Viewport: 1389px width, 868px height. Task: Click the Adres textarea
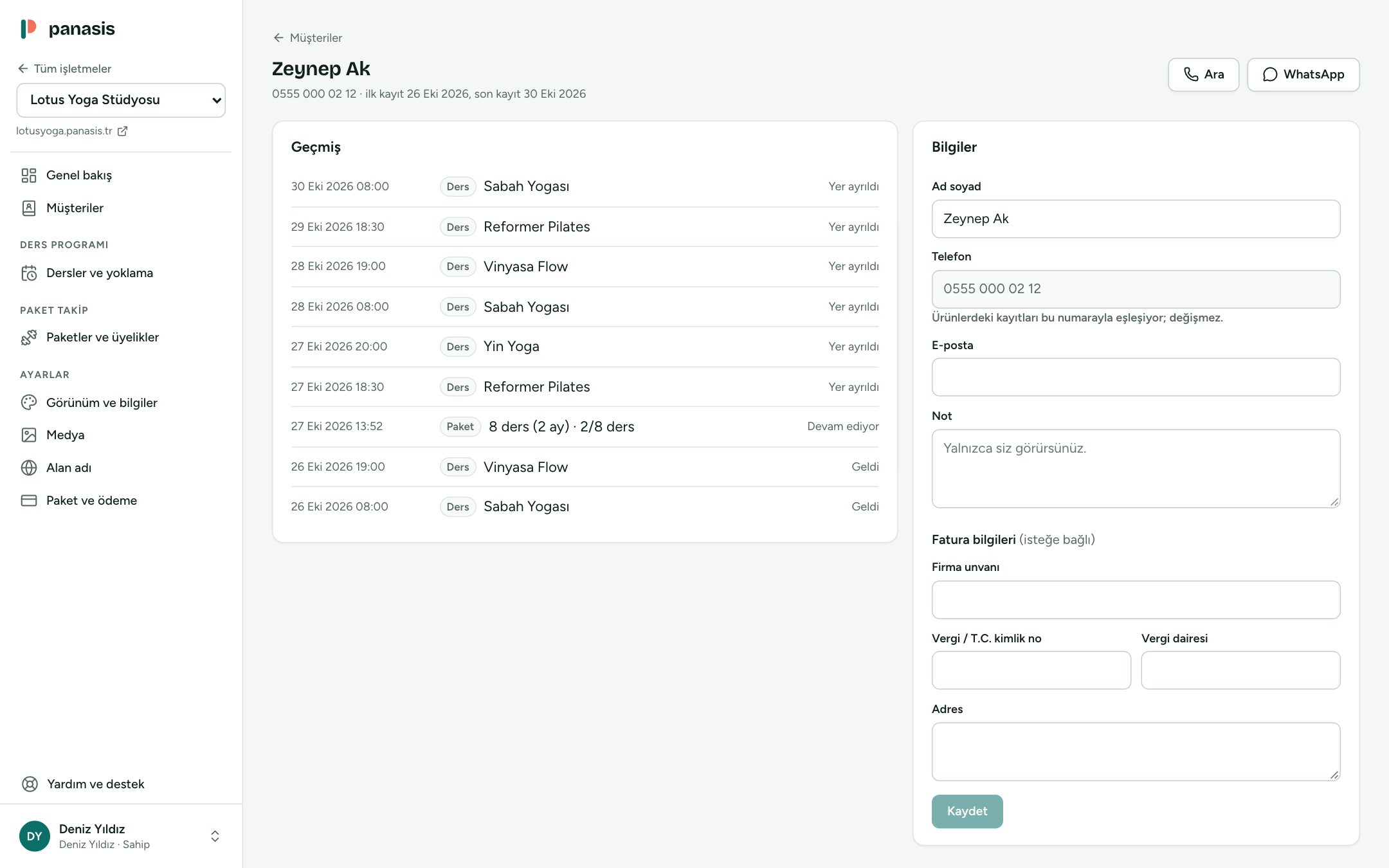pos(1136,752)
